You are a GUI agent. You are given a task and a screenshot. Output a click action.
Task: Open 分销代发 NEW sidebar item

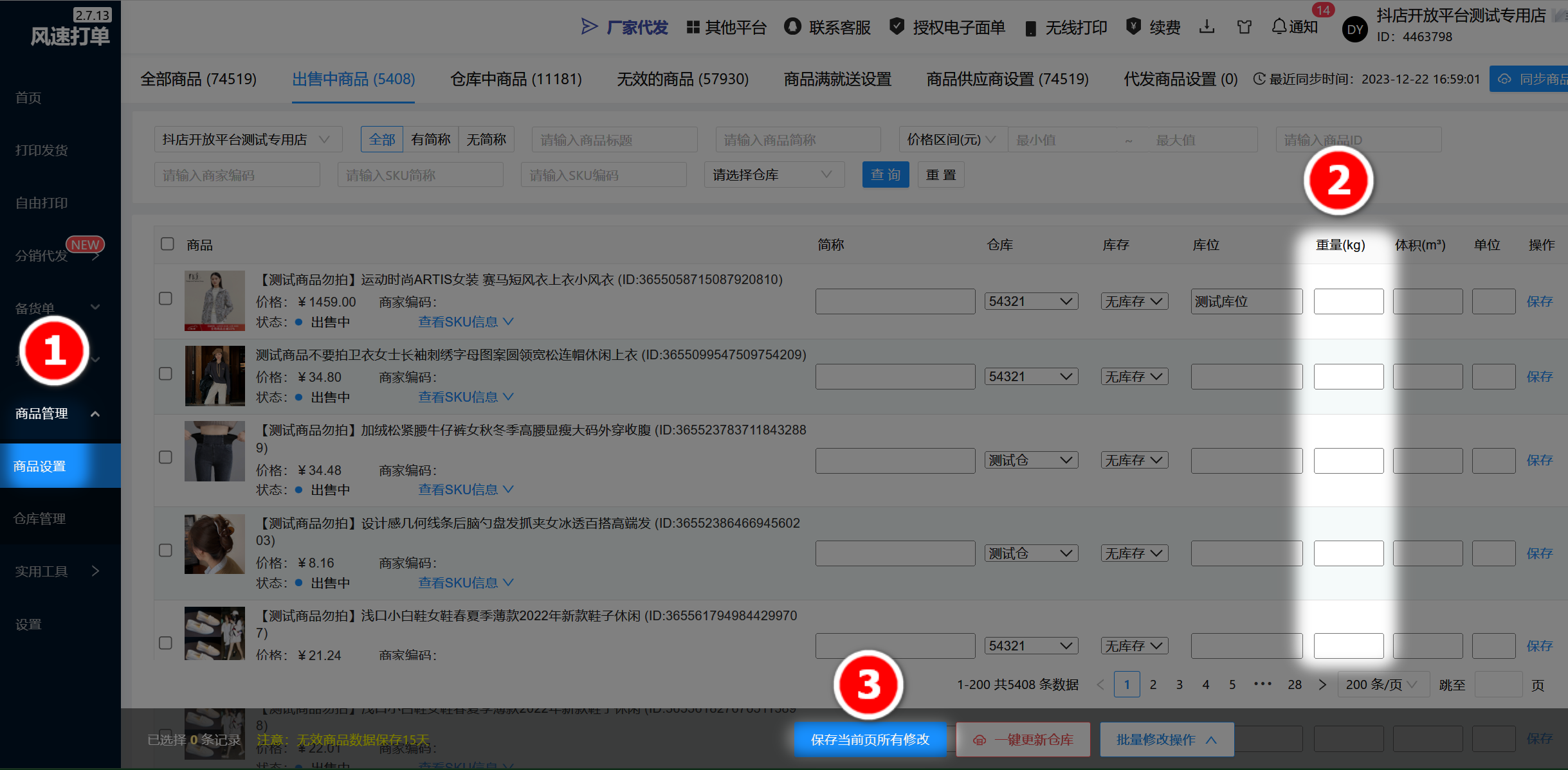point(60,255)
